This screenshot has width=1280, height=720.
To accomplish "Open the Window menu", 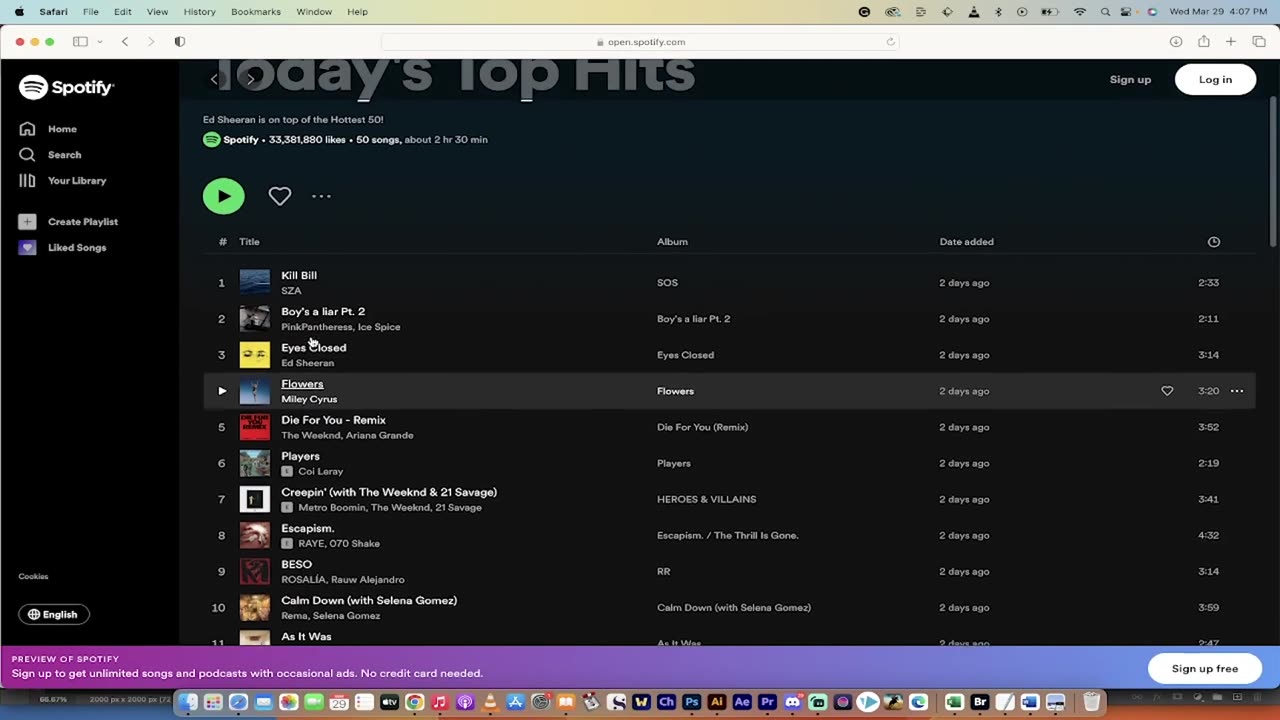I will (314, 12).
